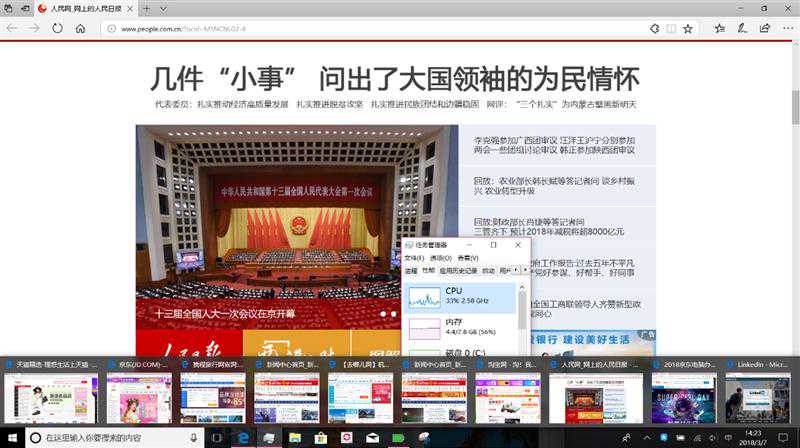Viewport: 800px width, 448px height.
Task: Click the browser Back arrow
Action: [11, 29]
